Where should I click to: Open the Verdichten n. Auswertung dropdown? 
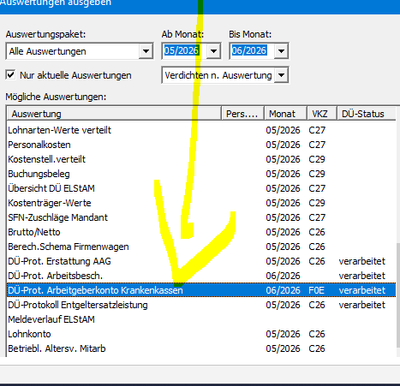click(x=281, y=75)
